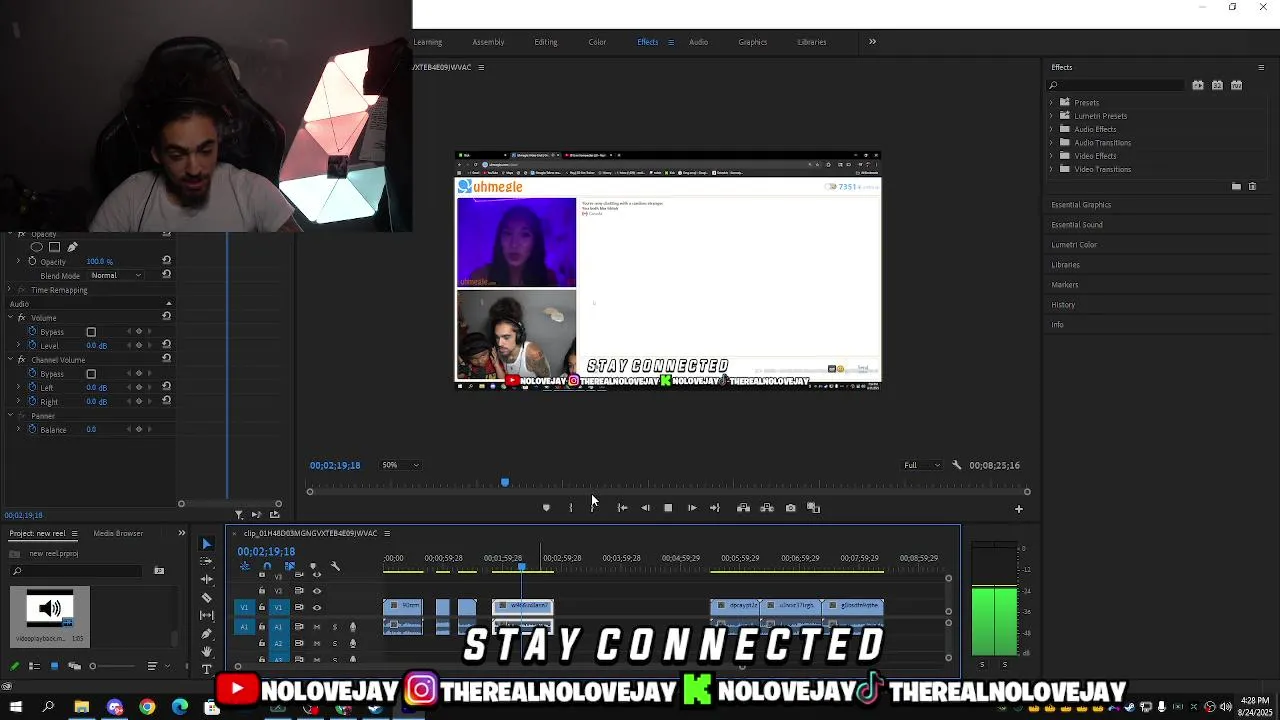Select the Pen tool in tools panel
Screen dimensions: 1280x720
click(x=207, y=634)
